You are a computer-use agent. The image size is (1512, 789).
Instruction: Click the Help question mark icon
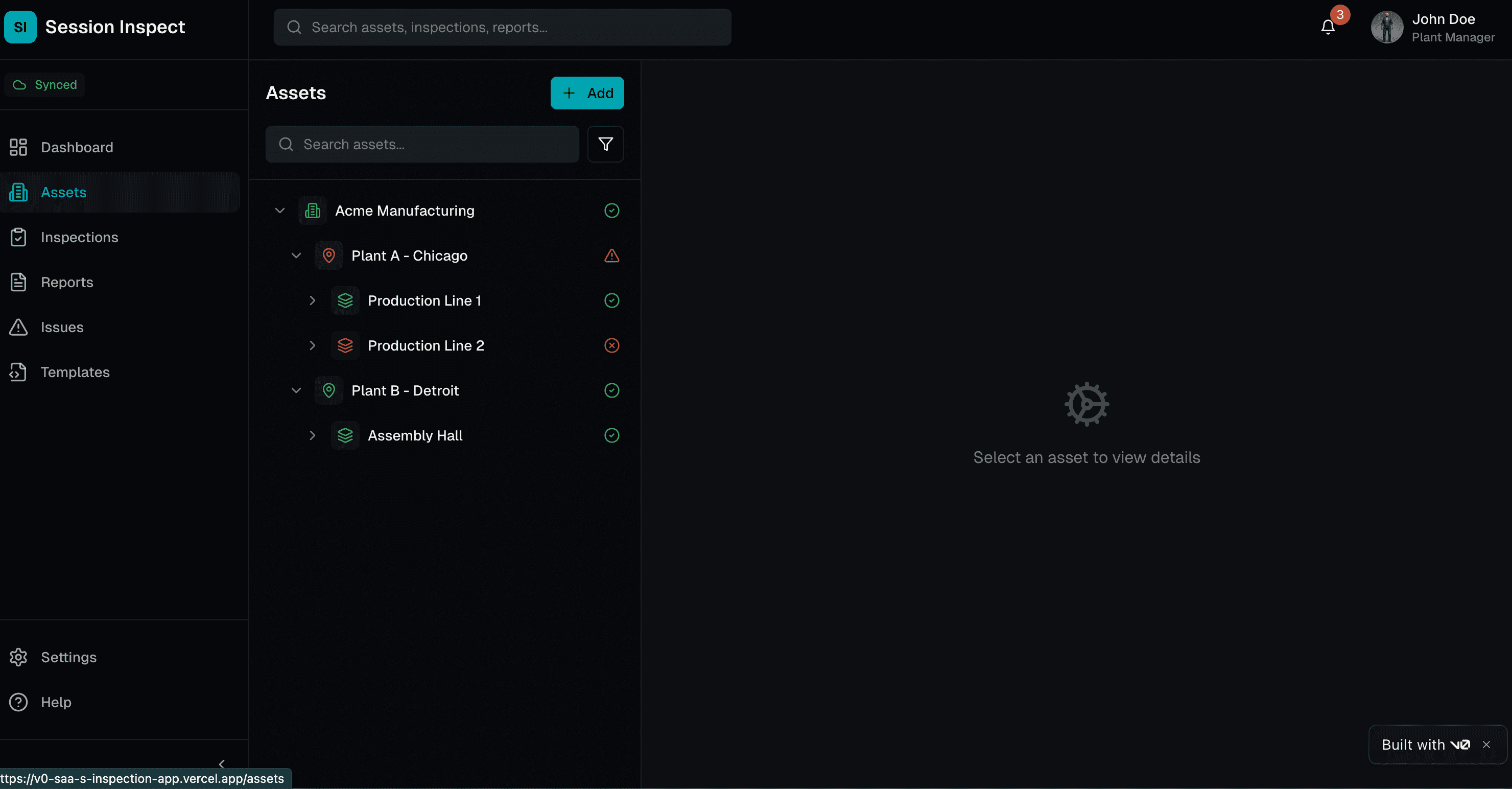click(x=18, y=702)
